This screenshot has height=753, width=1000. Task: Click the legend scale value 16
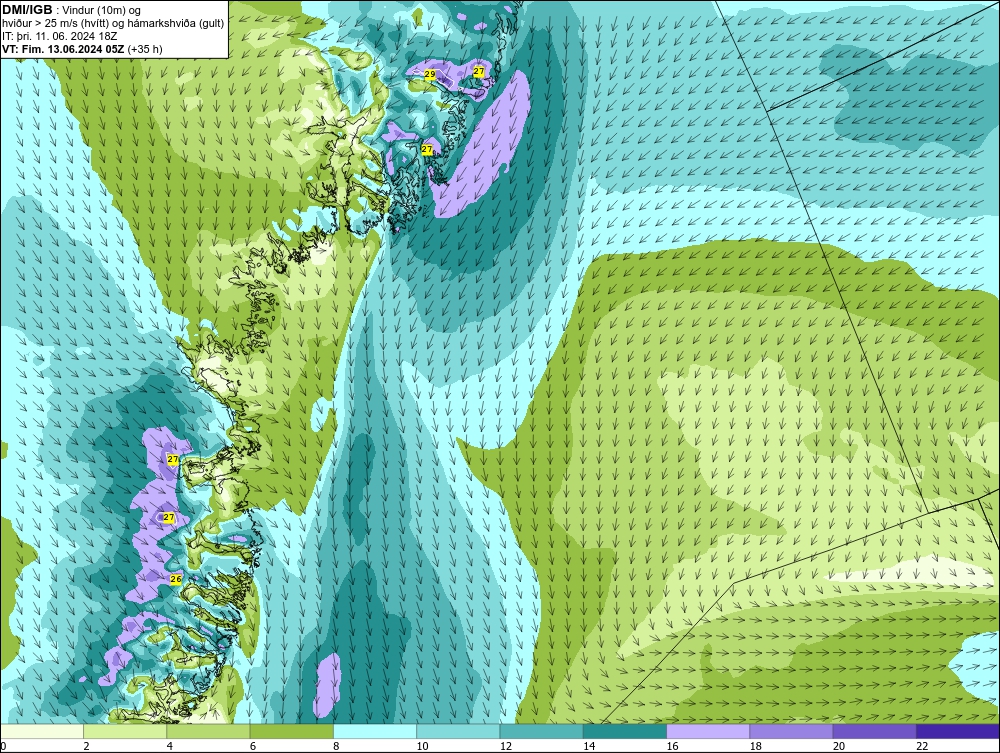coord(672,747)
